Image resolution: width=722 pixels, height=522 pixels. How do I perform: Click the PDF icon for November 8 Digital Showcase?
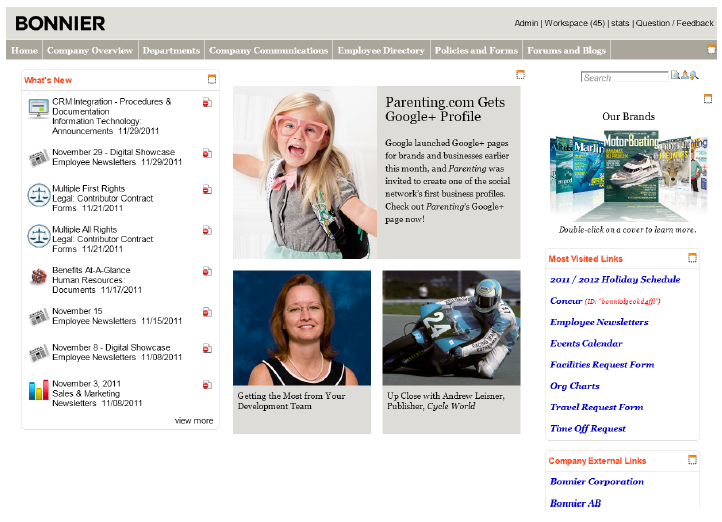(207, 348)
